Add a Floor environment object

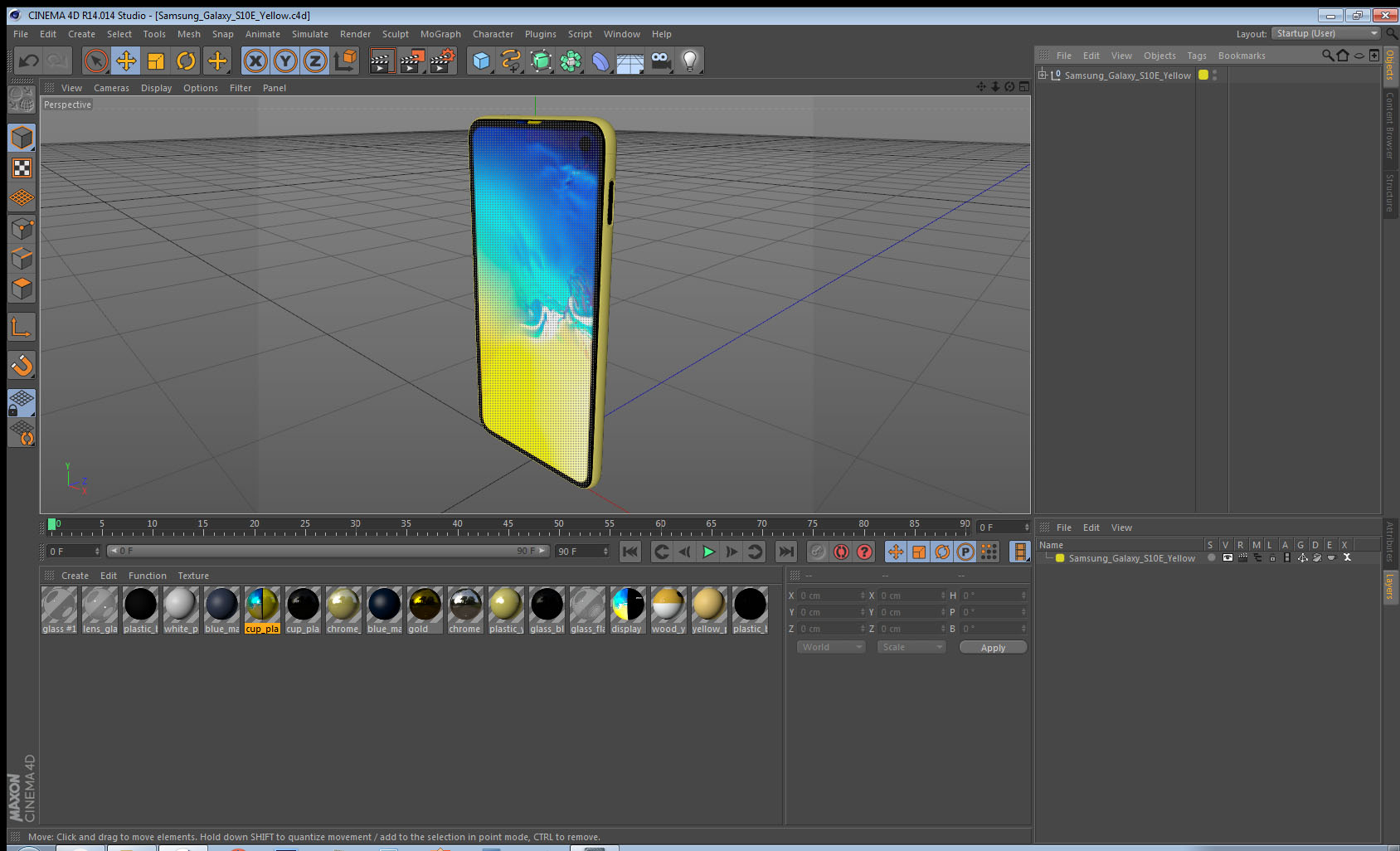click(630, 61)
